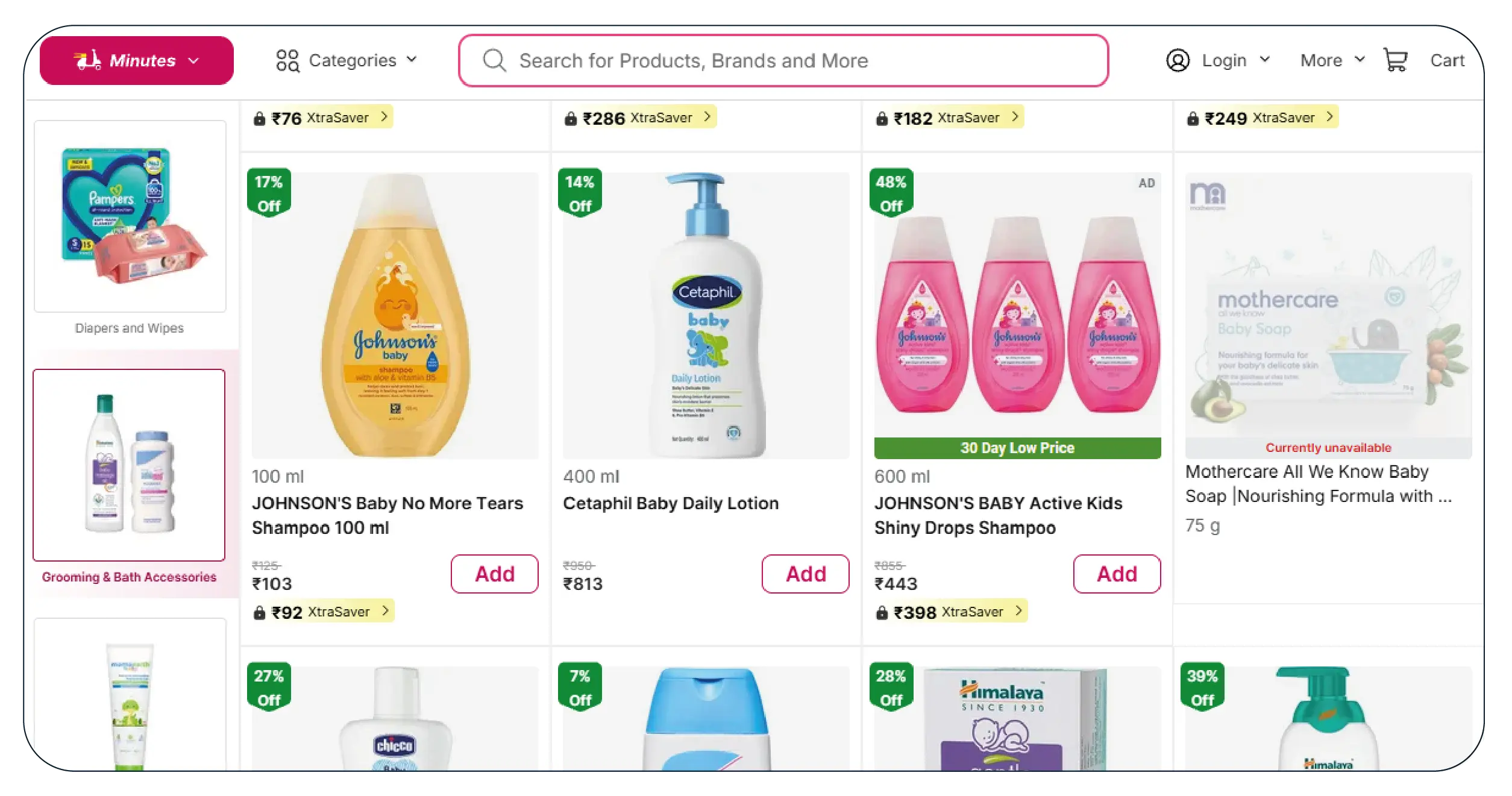Image resolution: width=1512 pixels, height=796 pixels.
Task: Select Grooming & Bath Accessories category
Action: (129, 476)
